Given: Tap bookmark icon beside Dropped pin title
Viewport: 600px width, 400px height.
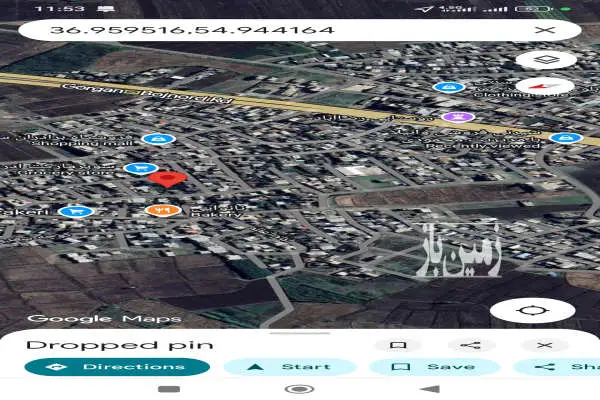Looking at the screenshot, I should point(398,345).
